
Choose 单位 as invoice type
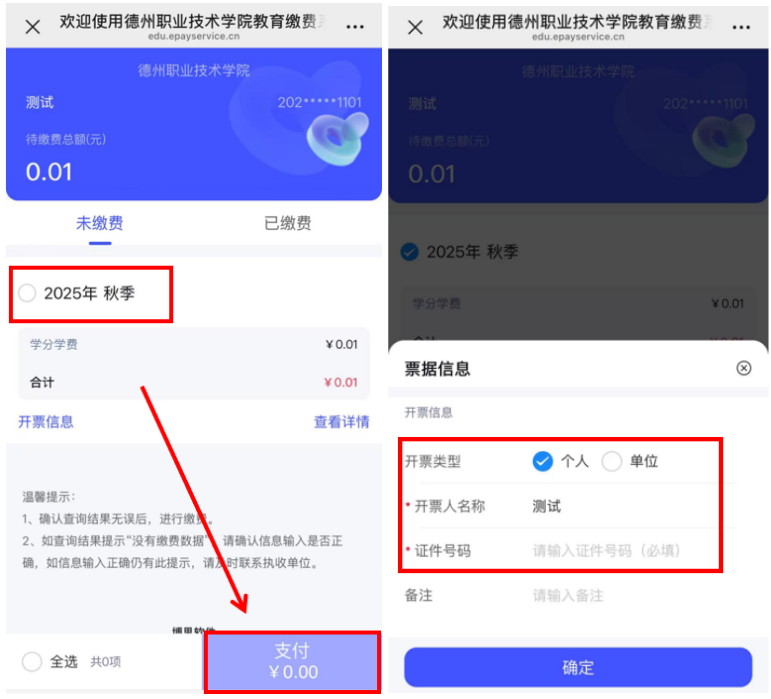[x=612, y=461]
